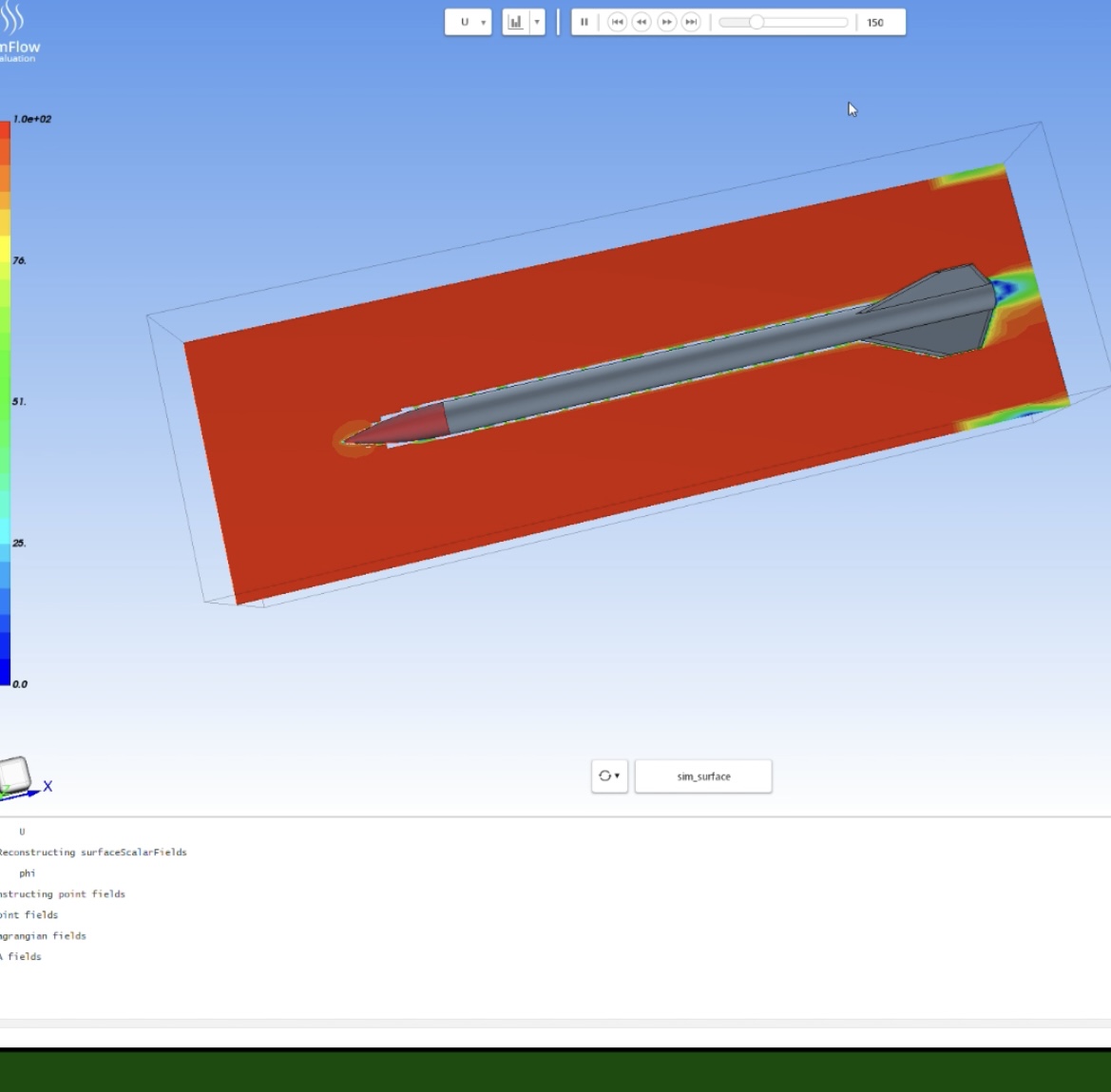1111x1092 pixels.
Task: Click the orientation cube near X axis
Action: pyautogui.click(x=15, y=776)
